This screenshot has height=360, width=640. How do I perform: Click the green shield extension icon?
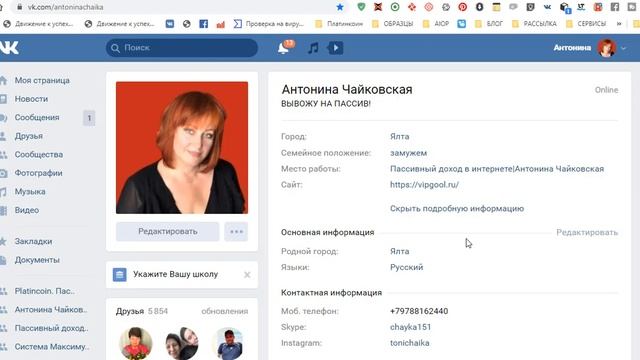tap(361, 7)
